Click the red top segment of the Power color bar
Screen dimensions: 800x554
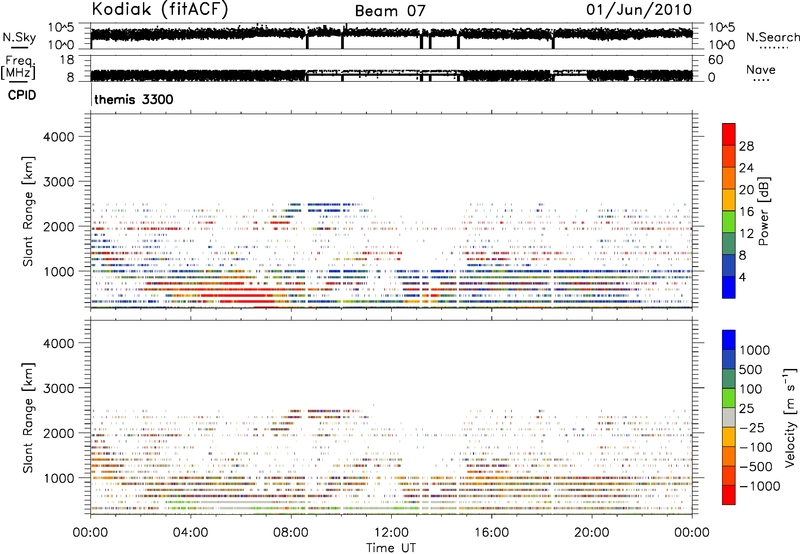point(729,134)
